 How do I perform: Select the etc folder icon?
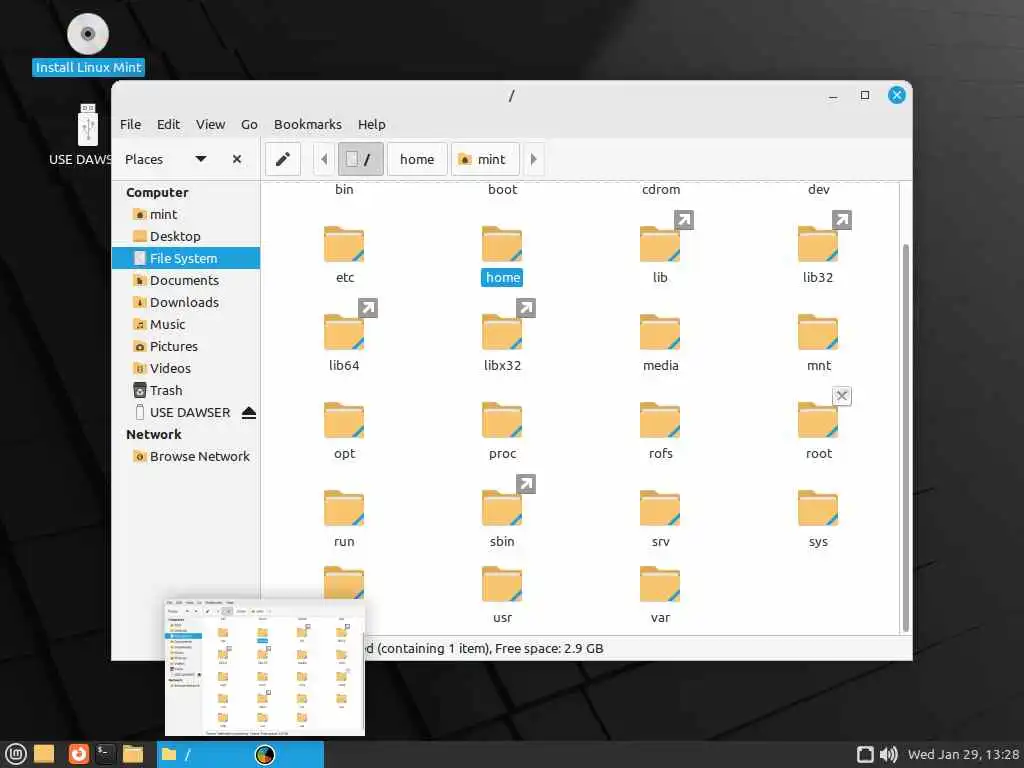[344, 244]
